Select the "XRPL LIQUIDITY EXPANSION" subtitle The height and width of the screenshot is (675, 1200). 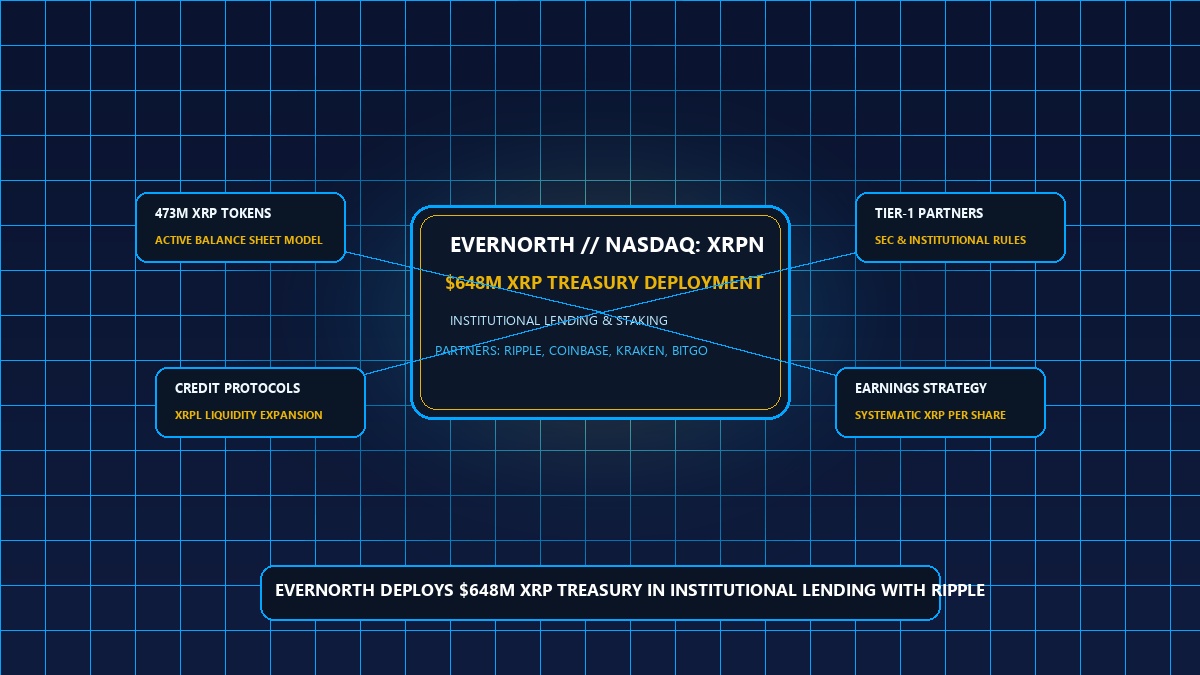[x=249, y=415]
